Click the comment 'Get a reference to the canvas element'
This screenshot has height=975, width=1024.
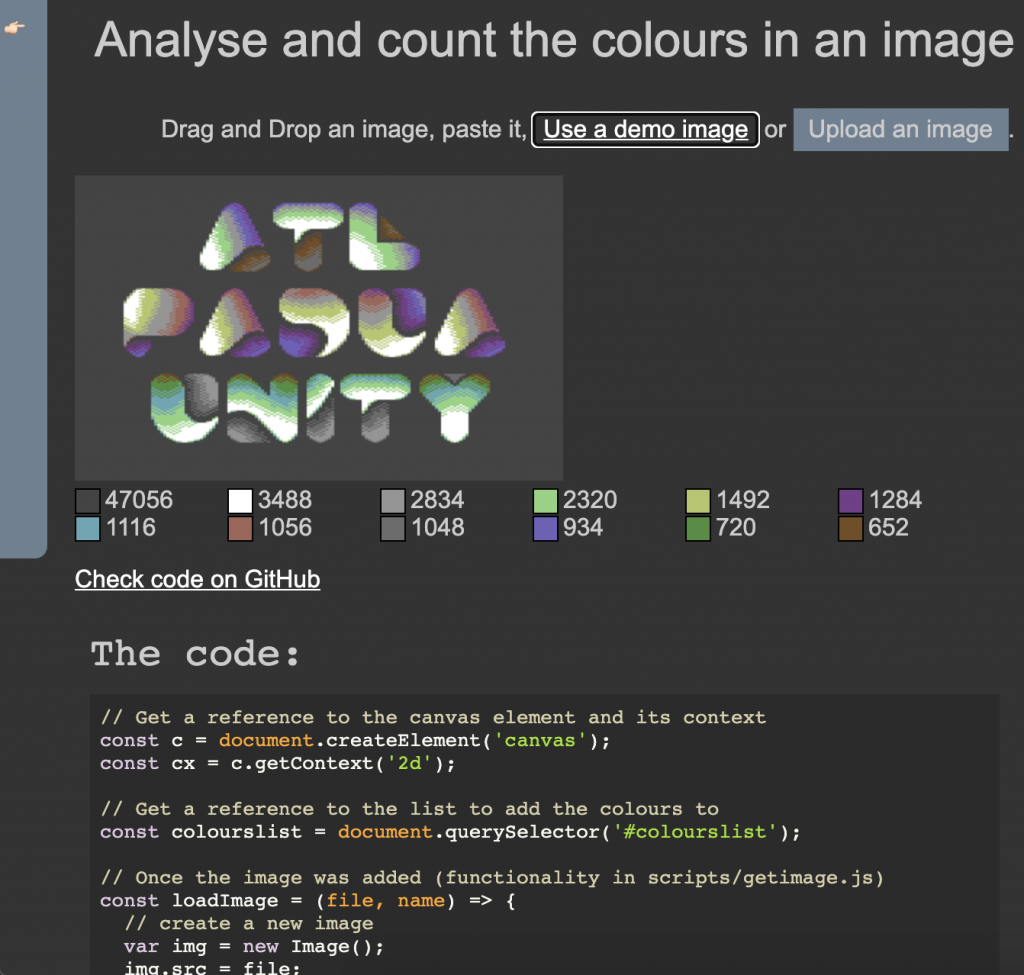433,717
